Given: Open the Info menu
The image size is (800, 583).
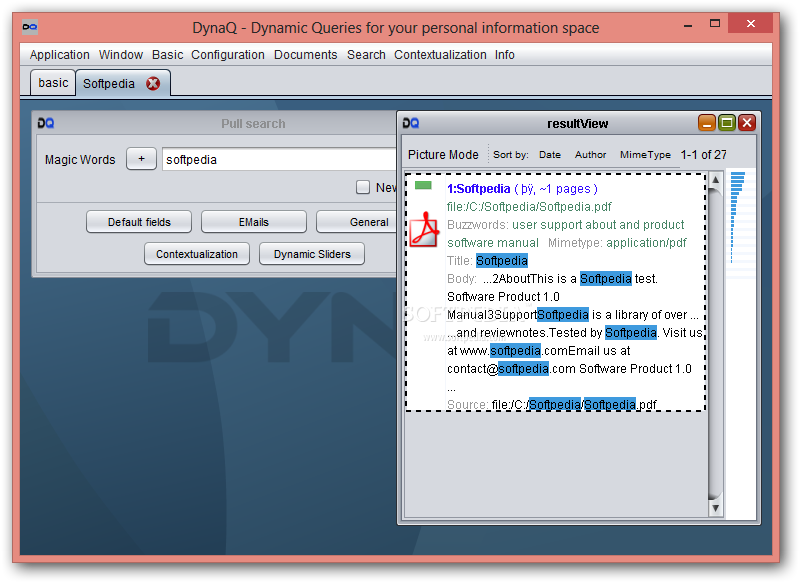Looking at the screenshot, I should 505,55.
